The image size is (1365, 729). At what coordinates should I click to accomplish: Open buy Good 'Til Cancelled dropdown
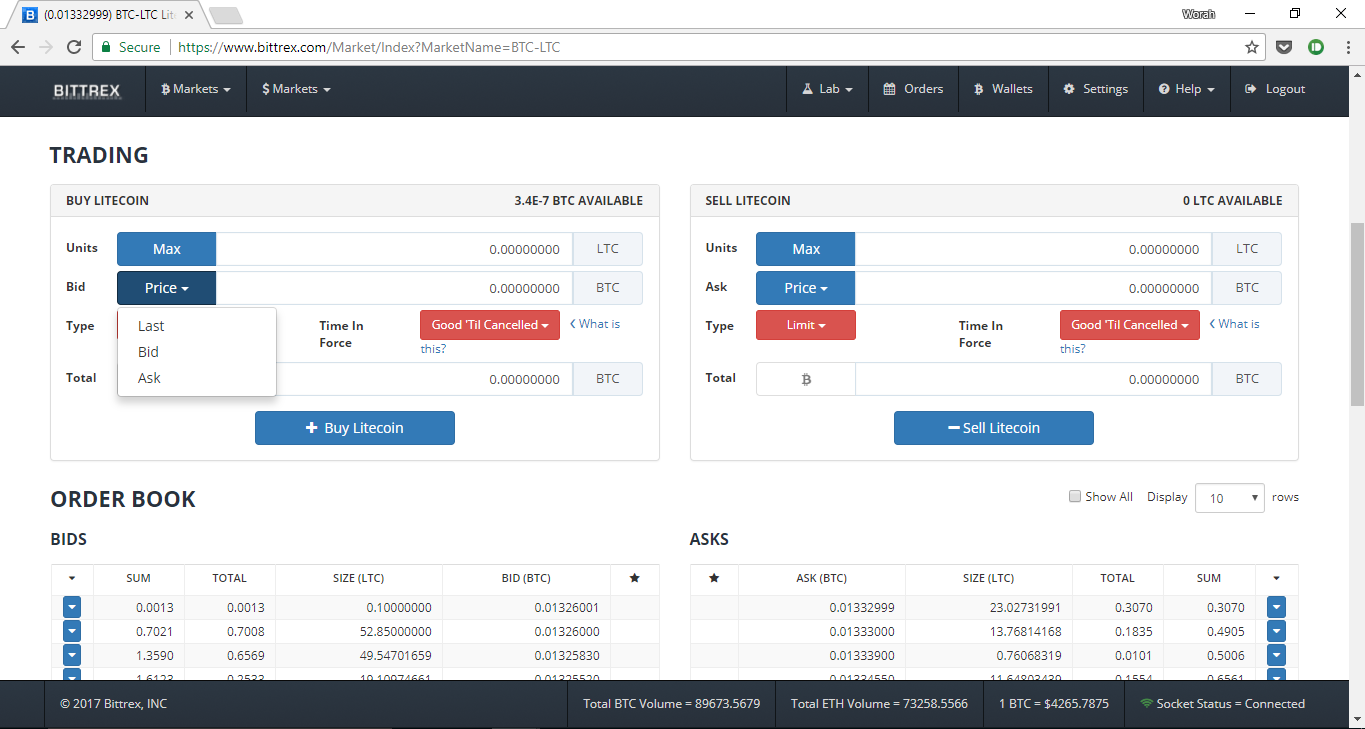click(x=489, y=325)
